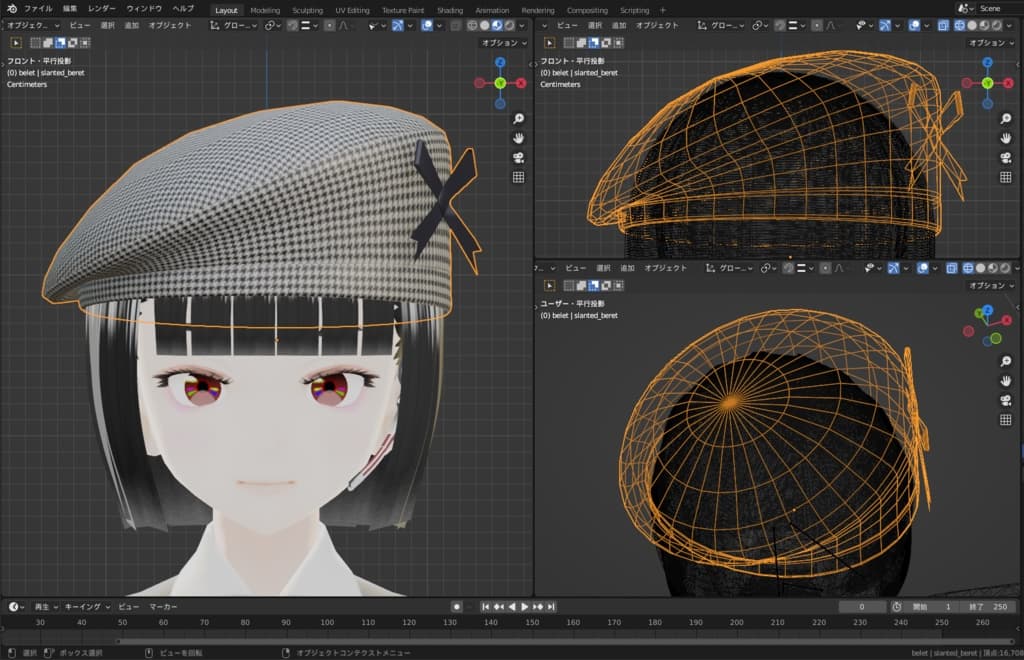Open the ファイル menu
1024x660 pixels.
(x=38, y=9)
